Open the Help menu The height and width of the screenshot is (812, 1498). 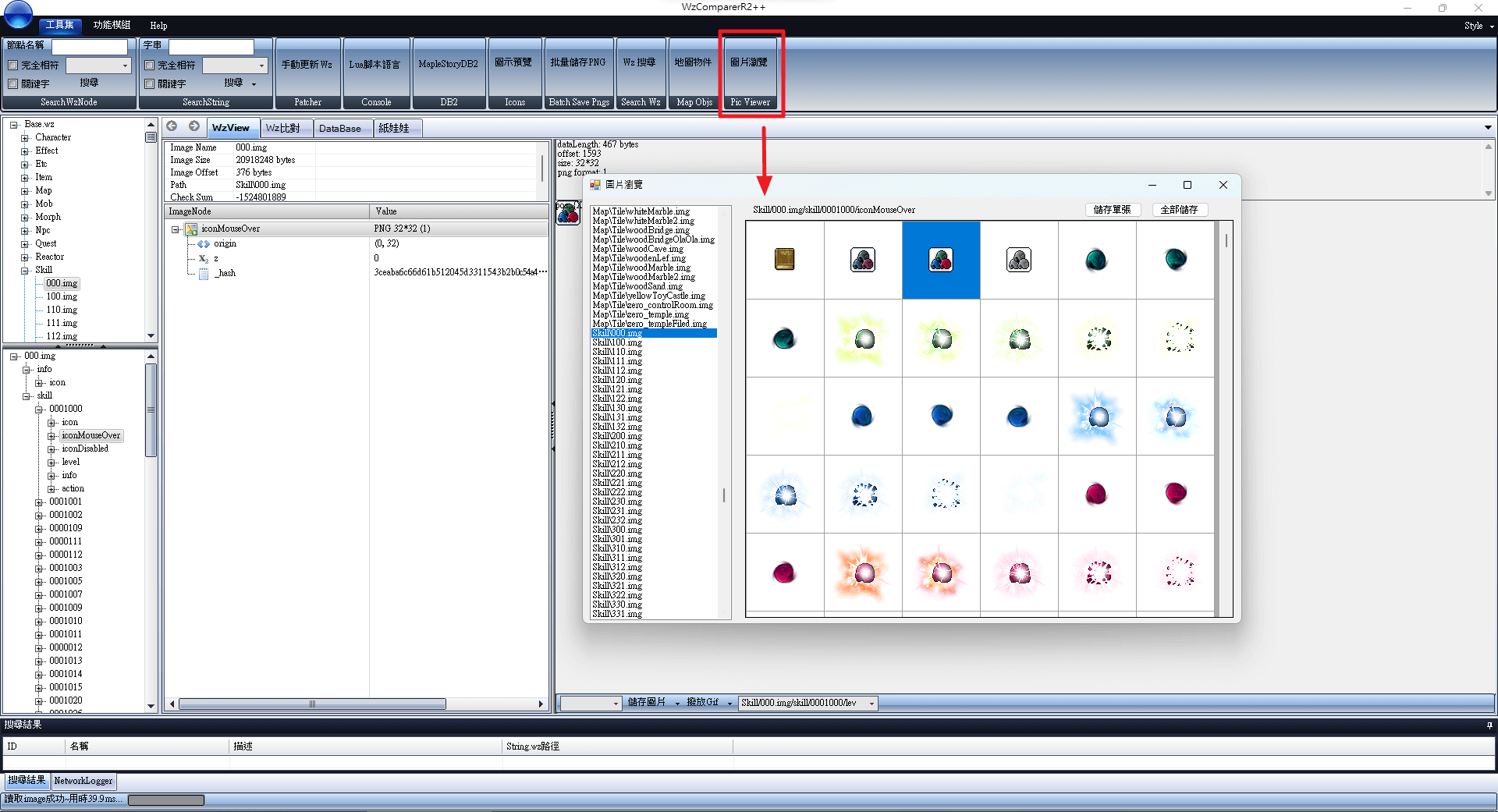point(158,26)
